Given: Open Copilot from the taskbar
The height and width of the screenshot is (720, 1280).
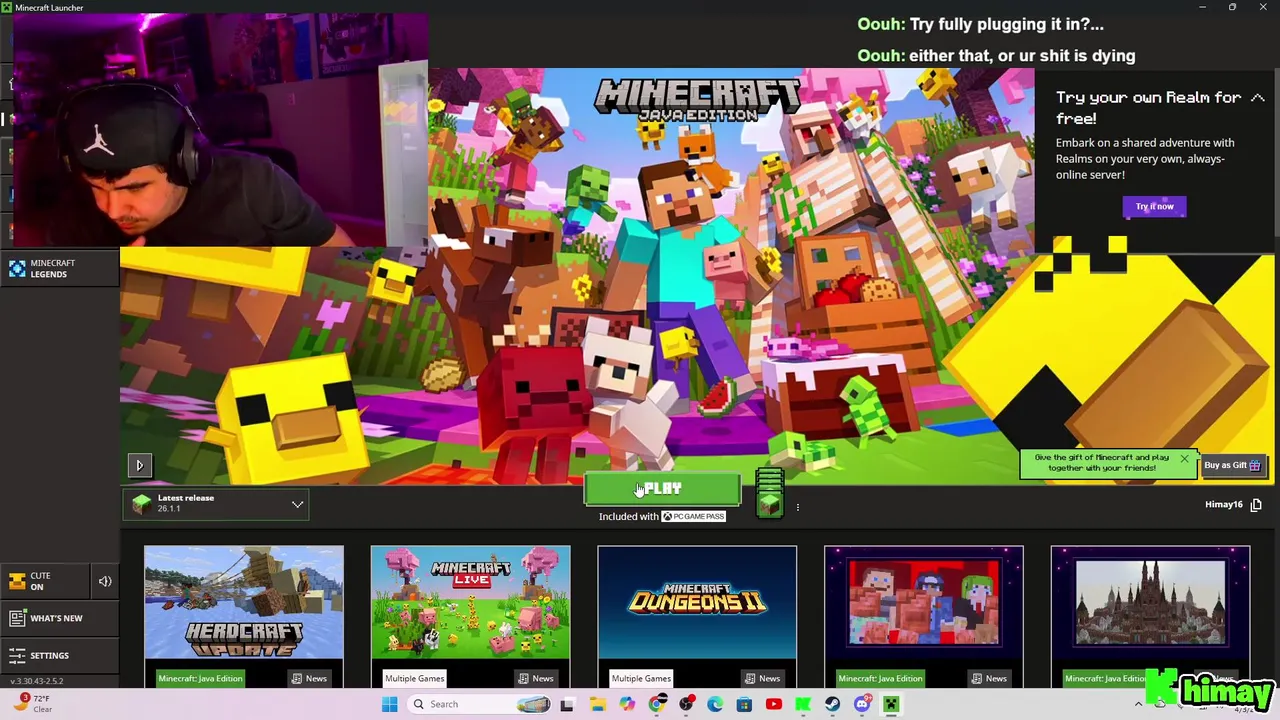Looking at the screenshot, I should (x=626, y=704).
